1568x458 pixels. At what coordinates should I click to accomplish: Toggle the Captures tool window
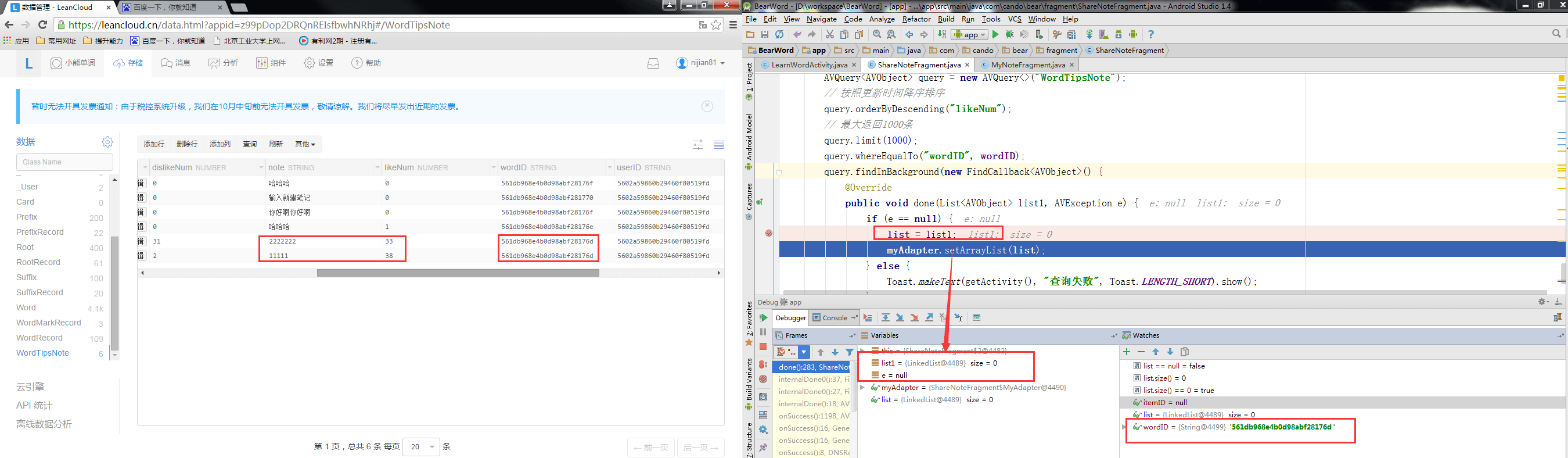click(749, 202)
